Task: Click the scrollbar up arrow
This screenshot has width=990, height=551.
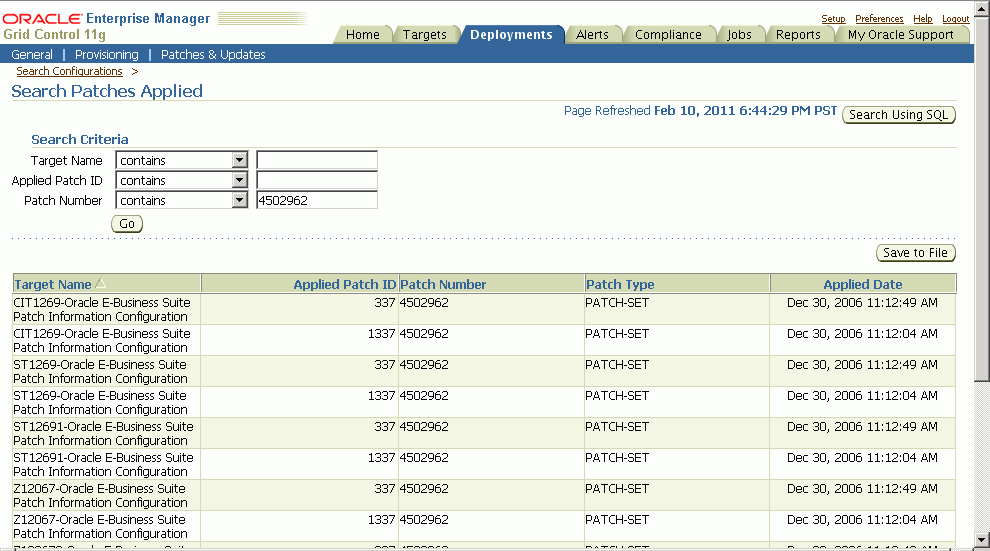Action: tap(982, 8)
